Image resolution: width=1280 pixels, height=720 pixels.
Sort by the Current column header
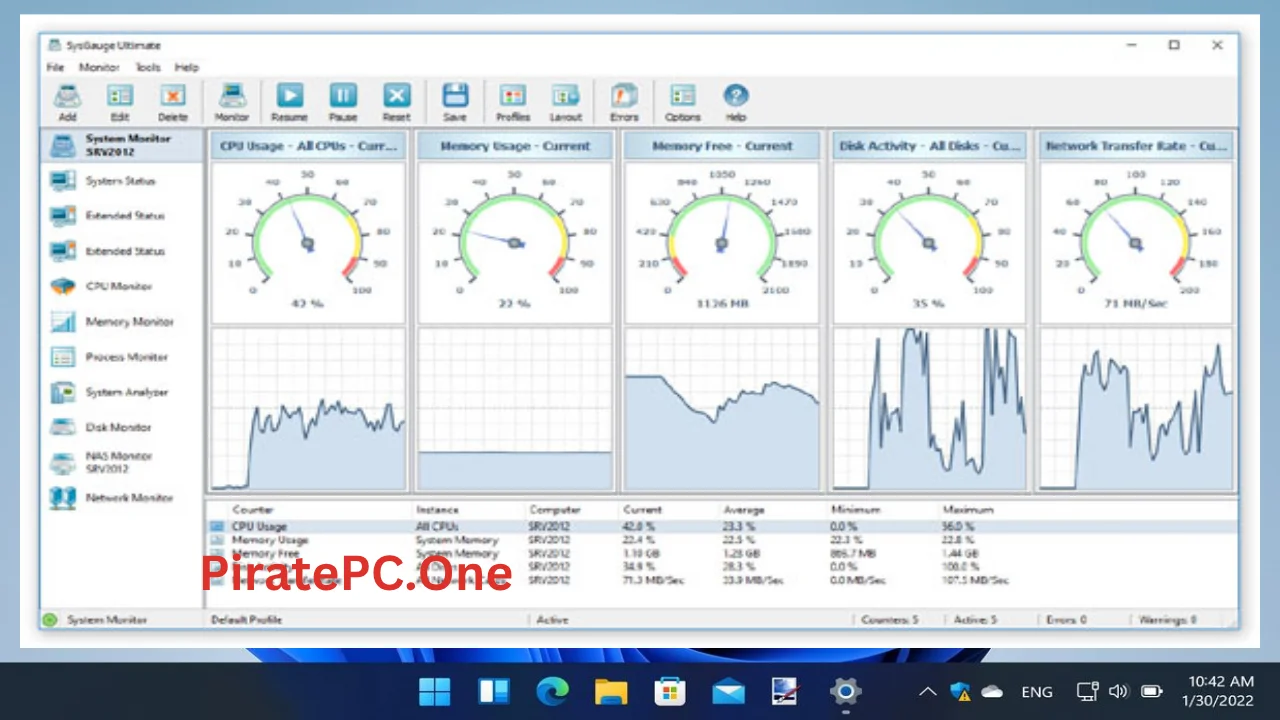tap(642, 510)
